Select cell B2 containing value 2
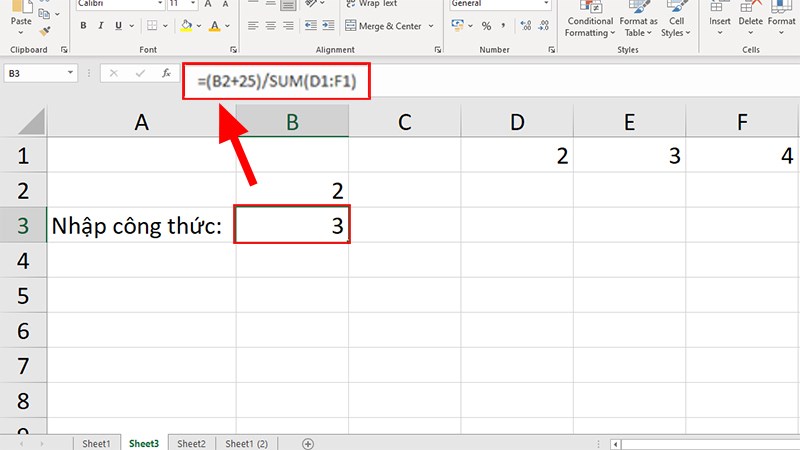Viewport: 800px width, 450px height. tap(292, 189)
